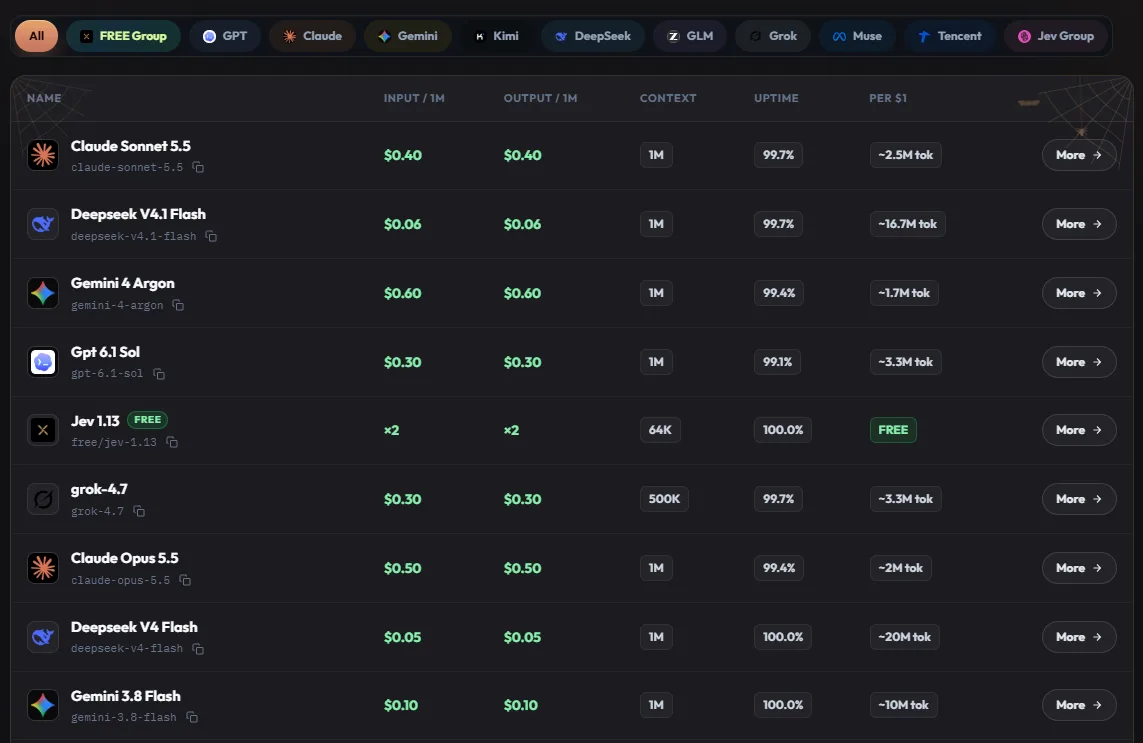
Task: Choose the Kimi provider filter
Action: pyautogui.click(x=496, y=36)
